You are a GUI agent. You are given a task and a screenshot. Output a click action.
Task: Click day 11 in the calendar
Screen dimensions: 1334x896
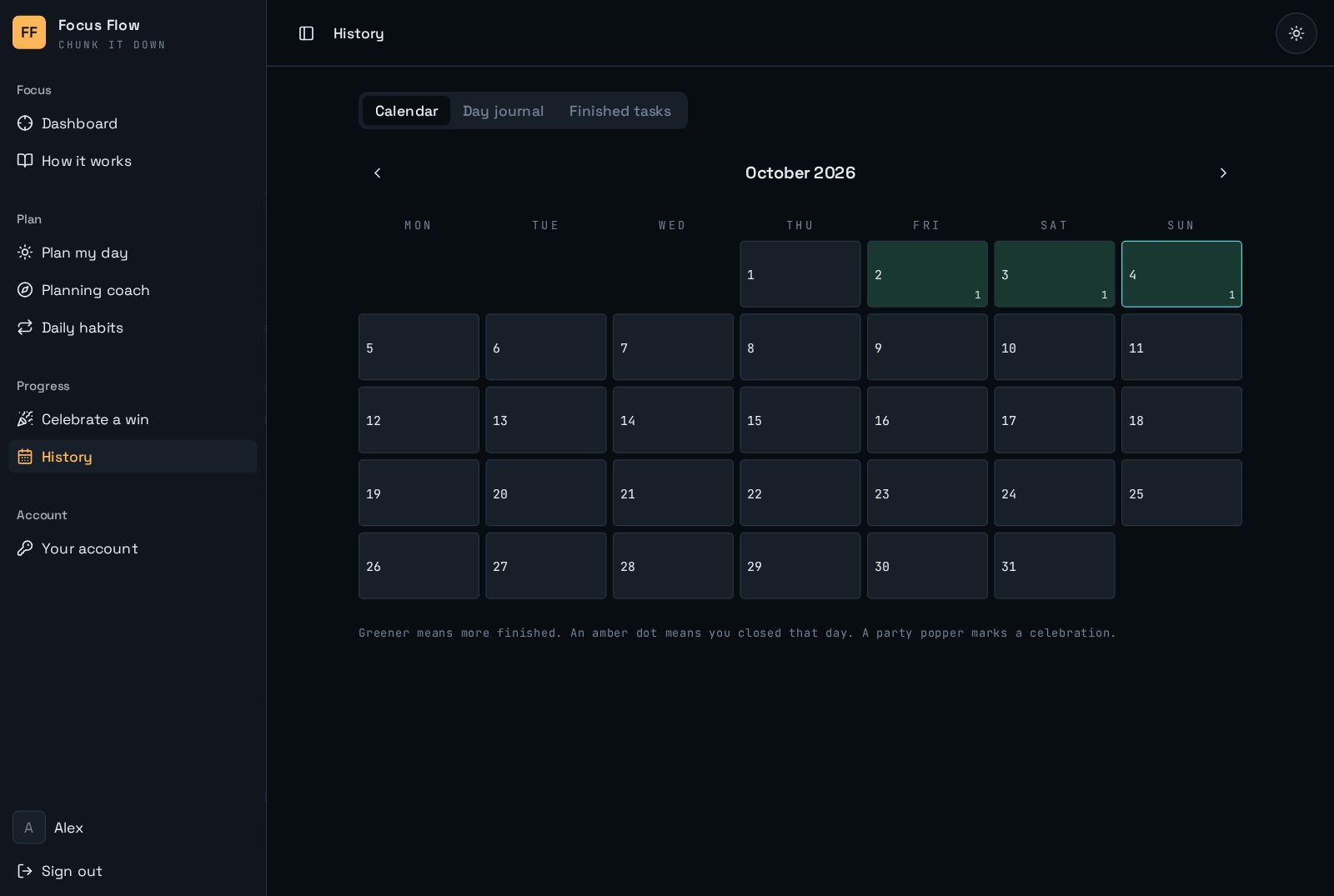click(x=1181, y=347)
